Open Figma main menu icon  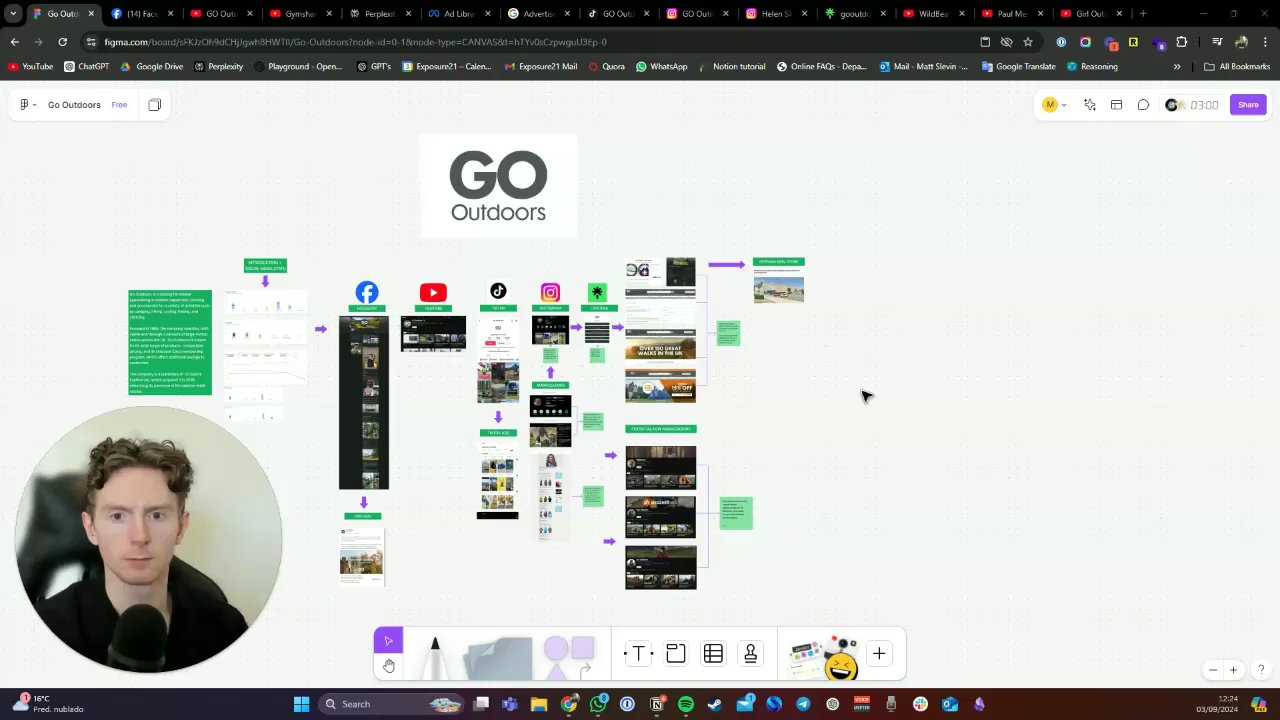[27, 104]
